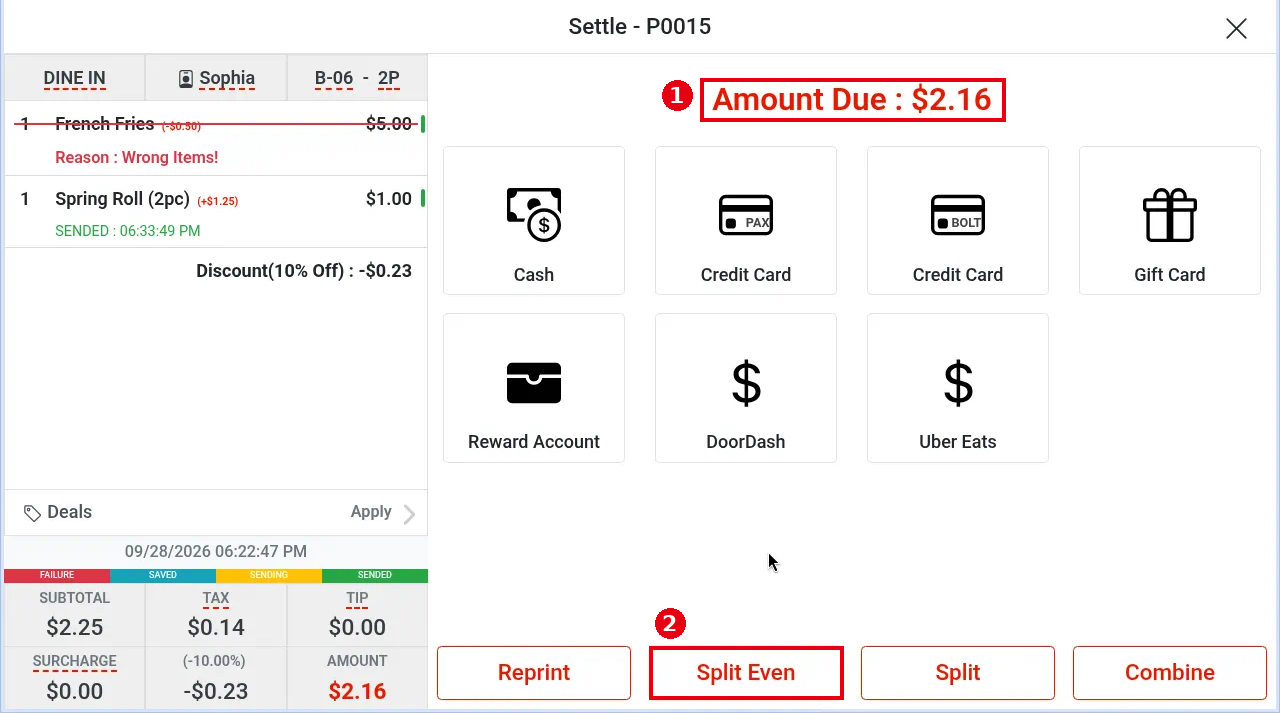Pay with Cash
Screen dimensions: 1280x713
coord(534,221)
